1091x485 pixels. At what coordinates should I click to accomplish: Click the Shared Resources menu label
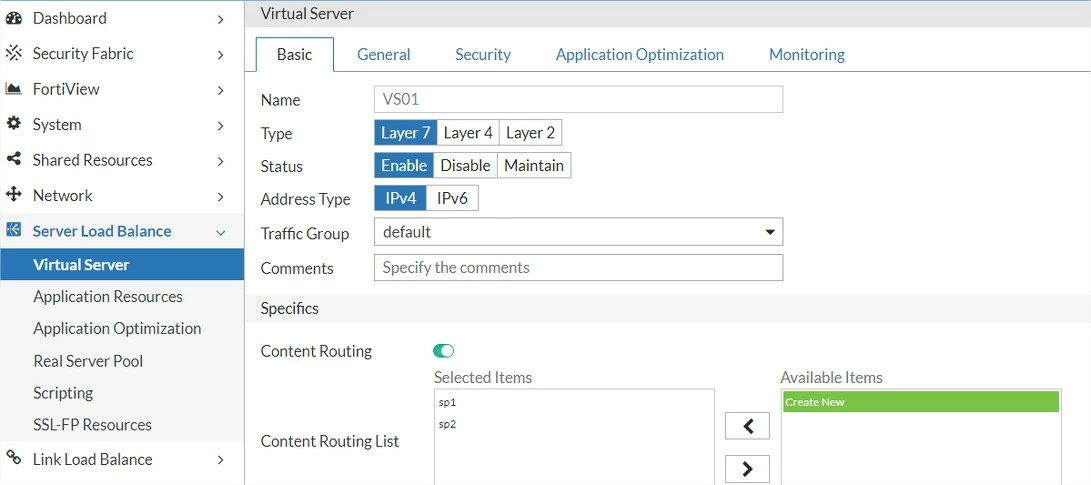(93, 160)
